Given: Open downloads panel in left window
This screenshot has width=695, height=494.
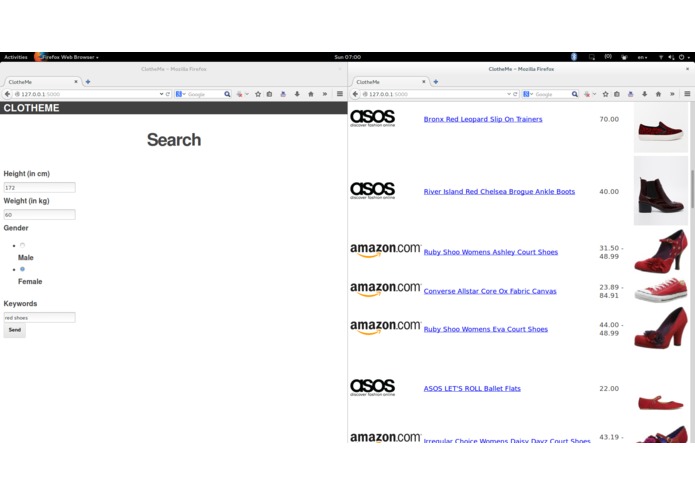Looking at the screenshot, I should click(x=297, y=94).
